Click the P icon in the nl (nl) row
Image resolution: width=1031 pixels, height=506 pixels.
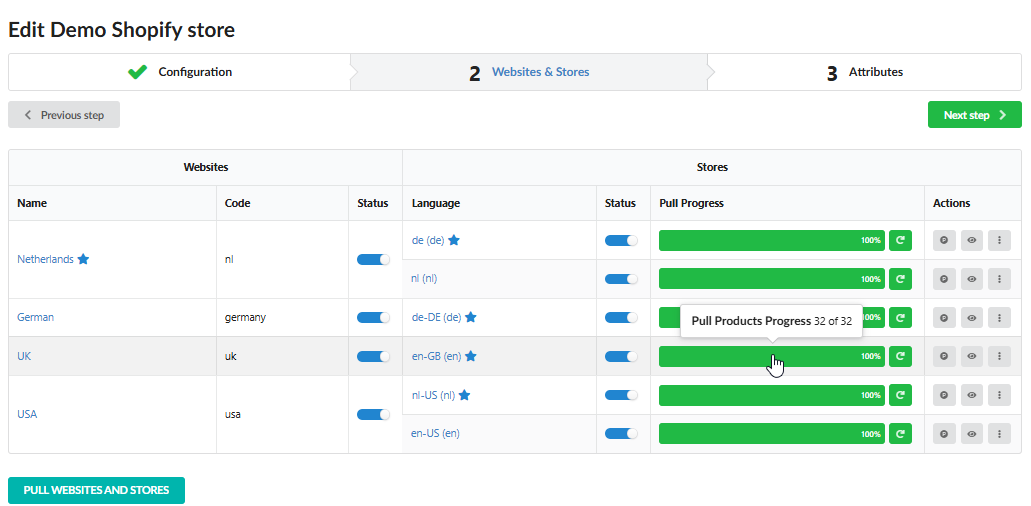tap(945, 279)
